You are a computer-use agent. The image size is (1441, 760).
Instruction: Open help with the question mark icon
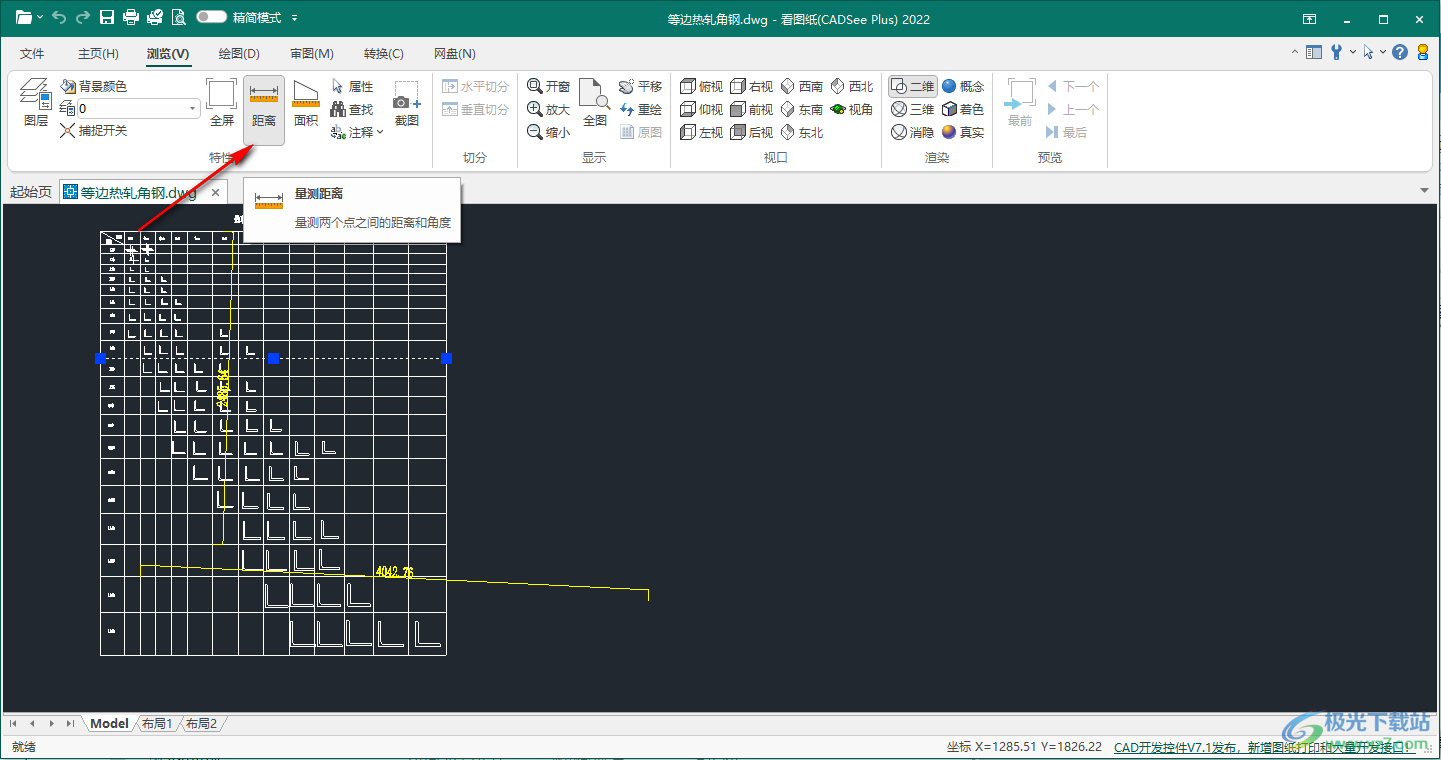[1400, 52]
